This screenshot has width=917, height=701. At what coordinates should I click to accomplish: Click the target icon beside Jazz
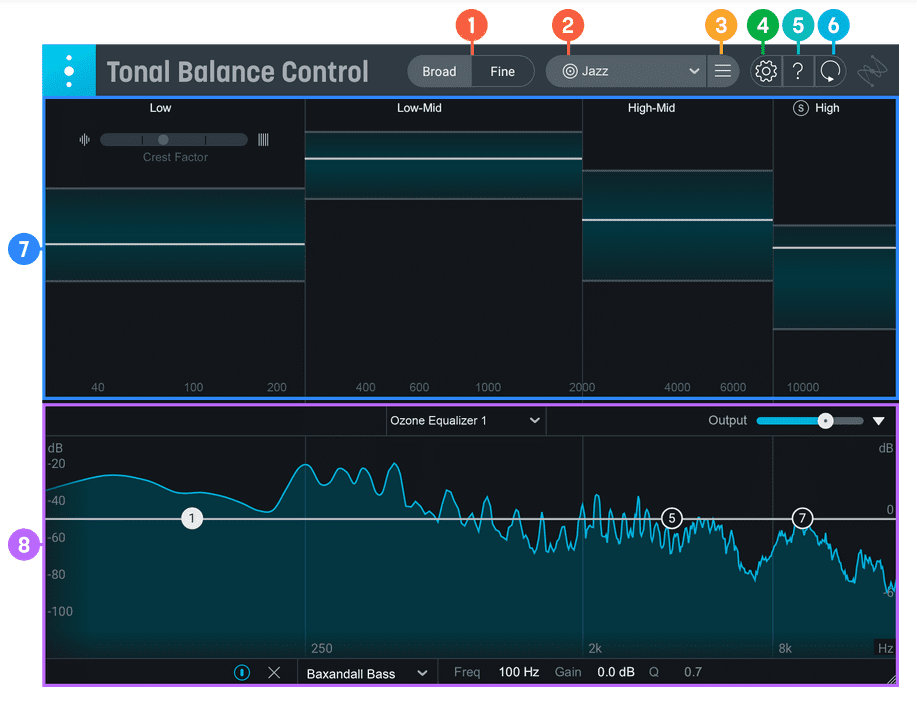pyautogui.click(x=570, y=71)
